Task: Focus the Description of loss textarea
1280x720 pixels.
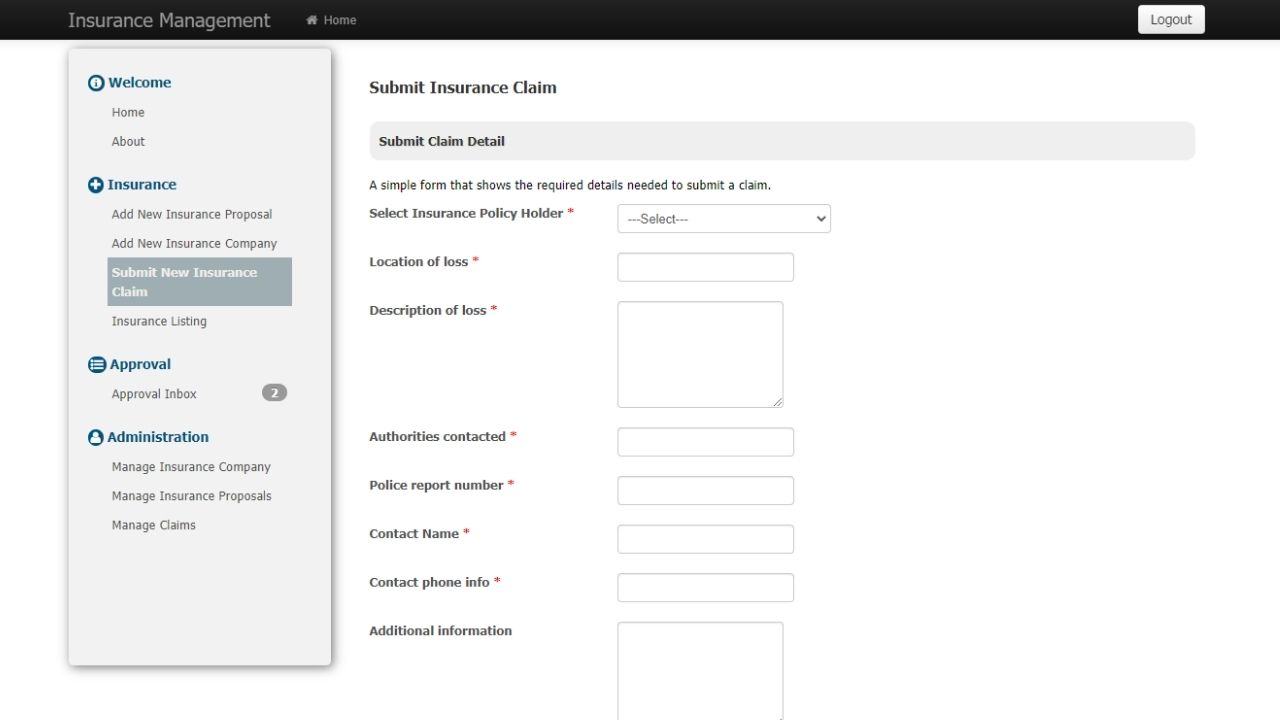Action: click(x=700, y=354)
